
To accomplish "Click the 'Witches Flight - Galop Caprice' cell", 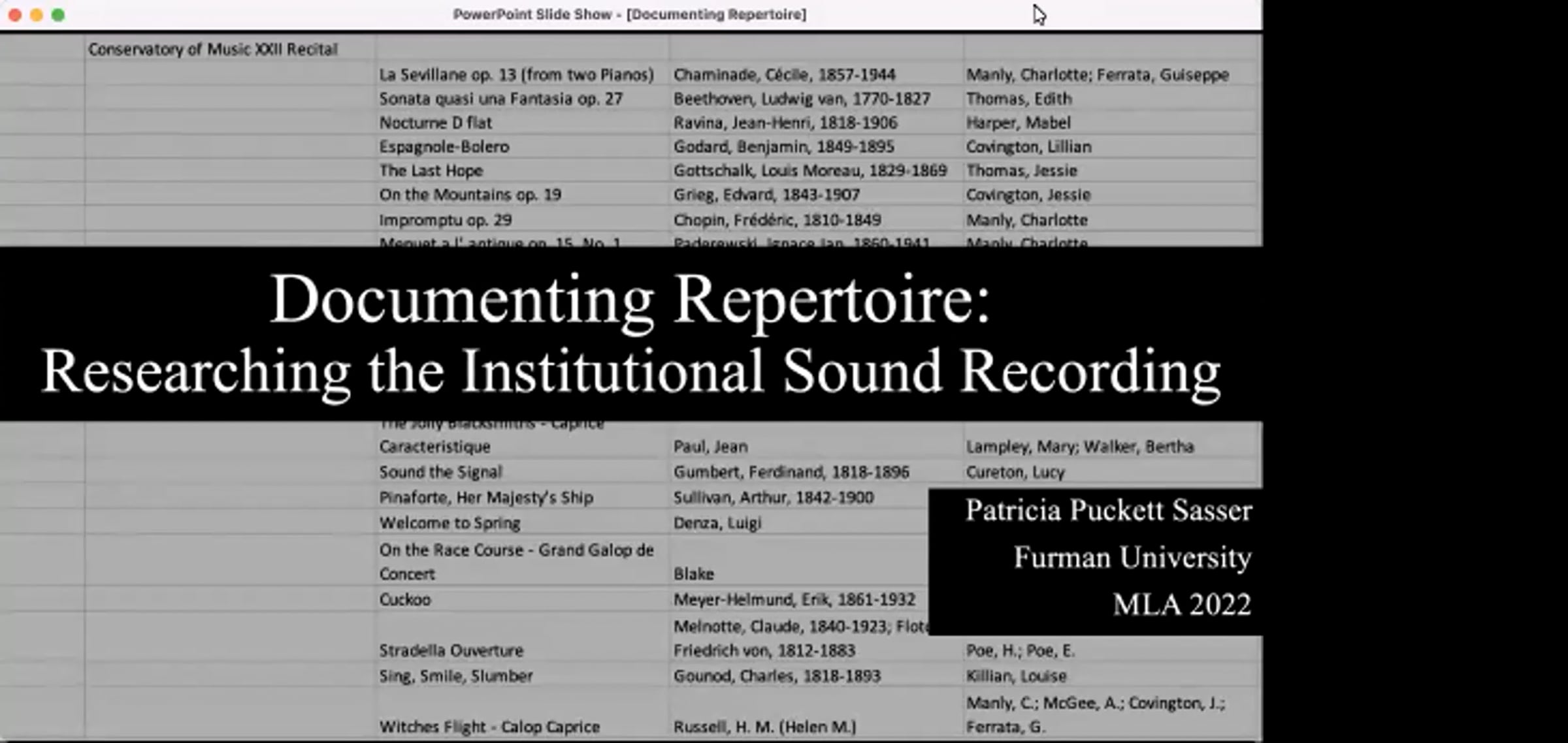I will pos(489,727).
